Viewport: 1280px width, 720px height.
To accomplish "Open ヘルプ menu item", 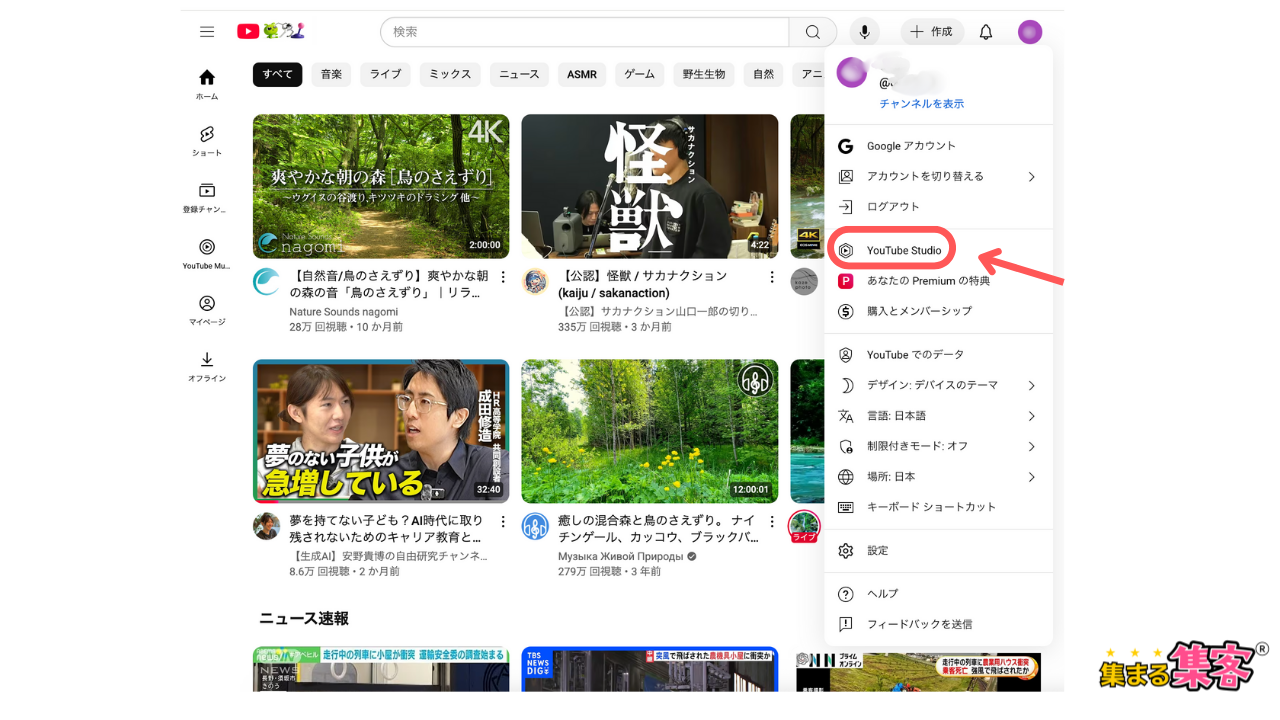I will coord(939,594).
